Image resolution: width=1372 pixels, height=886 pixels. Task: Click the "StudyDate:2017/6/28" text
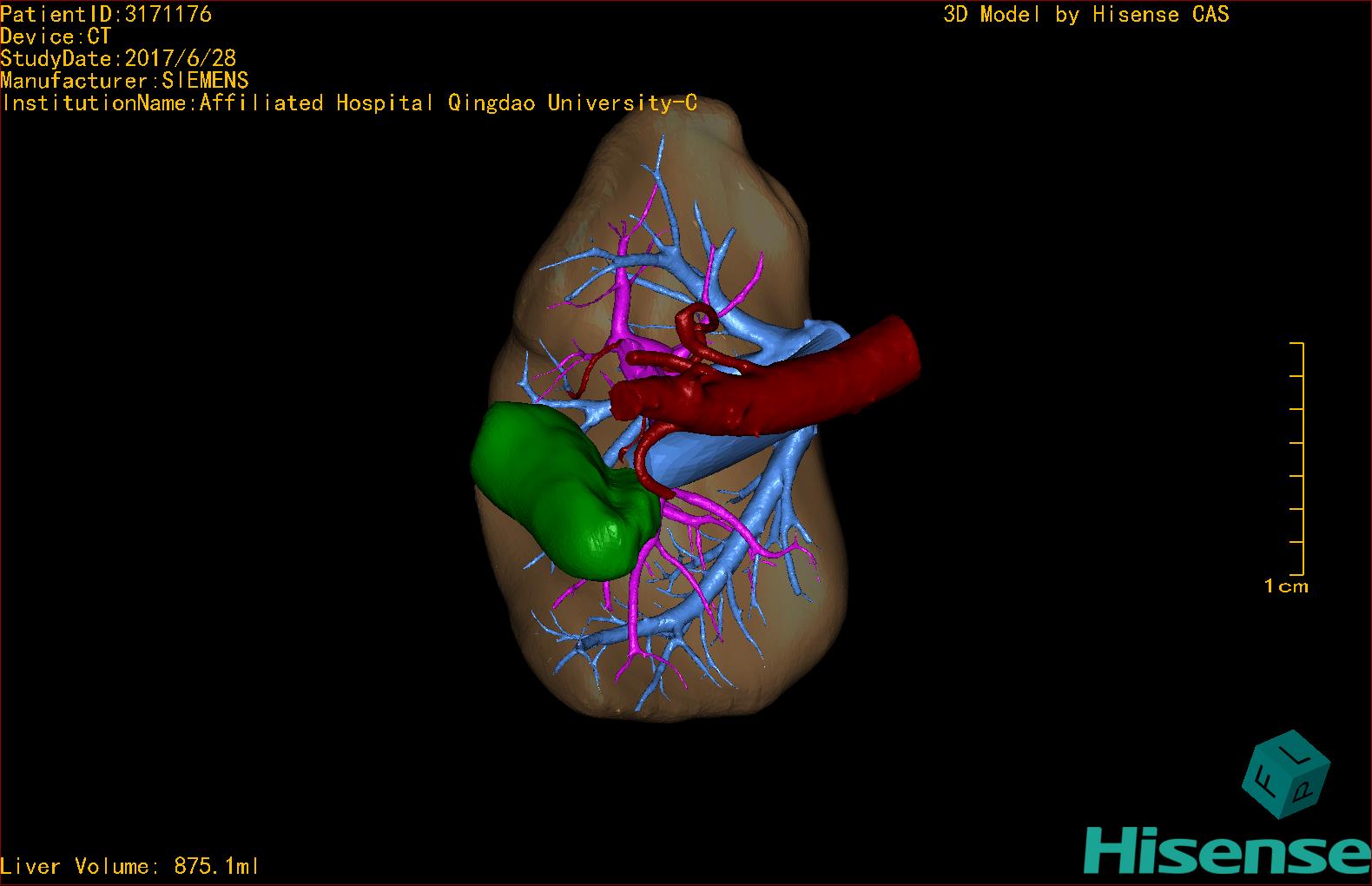click(118, 58)
